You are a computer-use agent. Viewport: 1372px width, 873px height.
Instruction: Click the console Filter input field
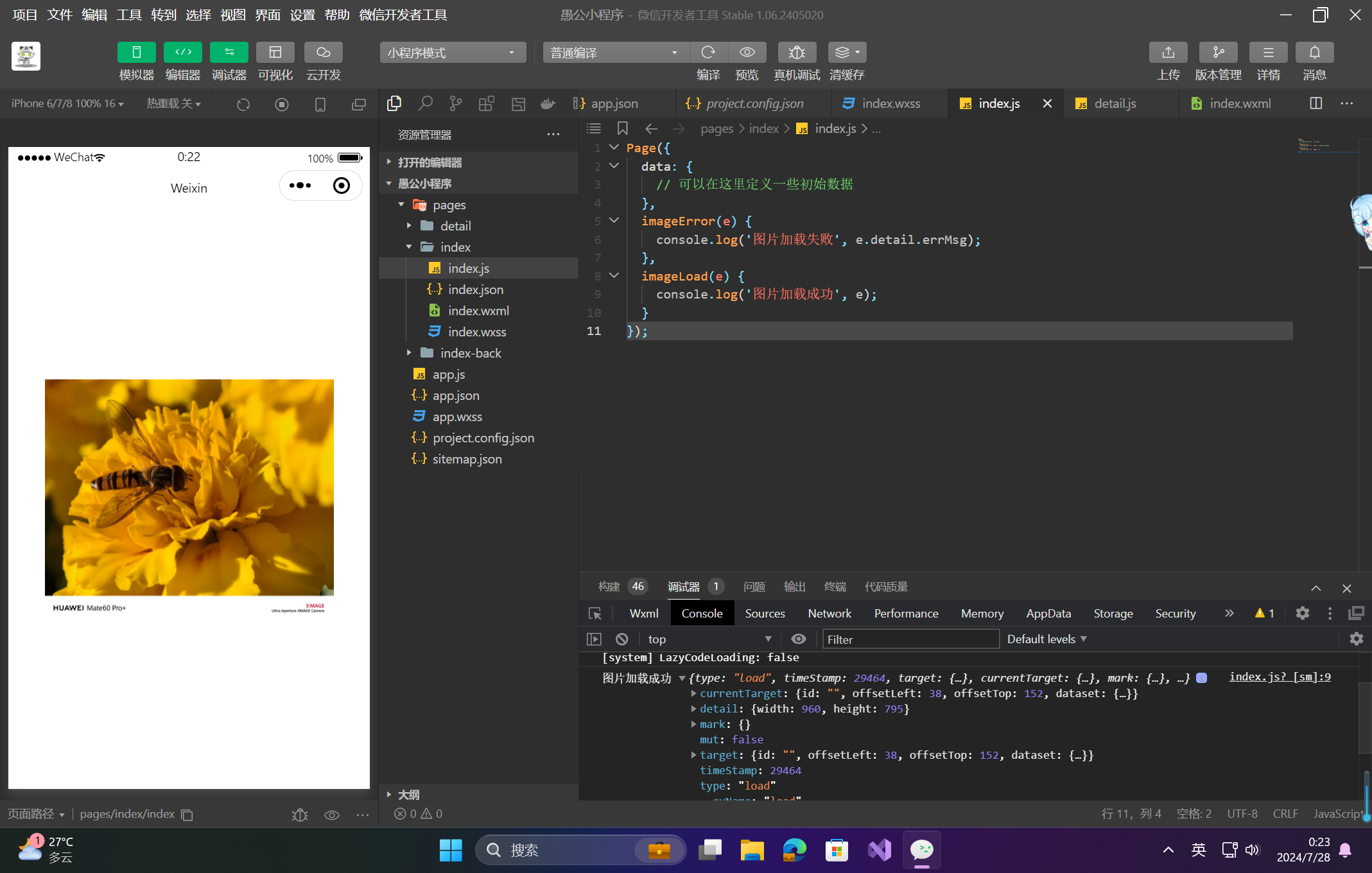point(910,639)
